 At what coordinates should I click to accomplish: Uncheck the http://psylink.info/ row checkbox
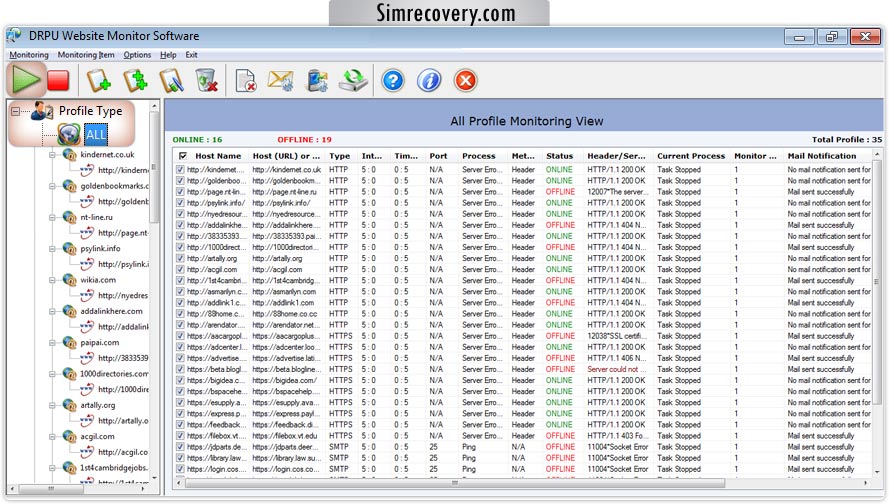(x=180, y=203)
